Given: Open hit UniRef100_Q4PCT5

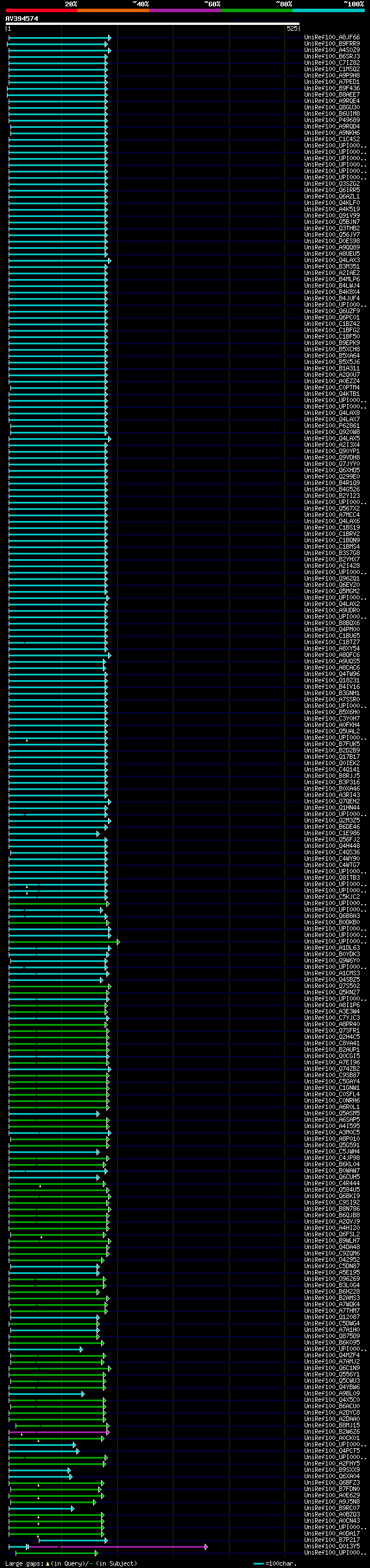Looking at the screenshot, I should point(332,1451).
